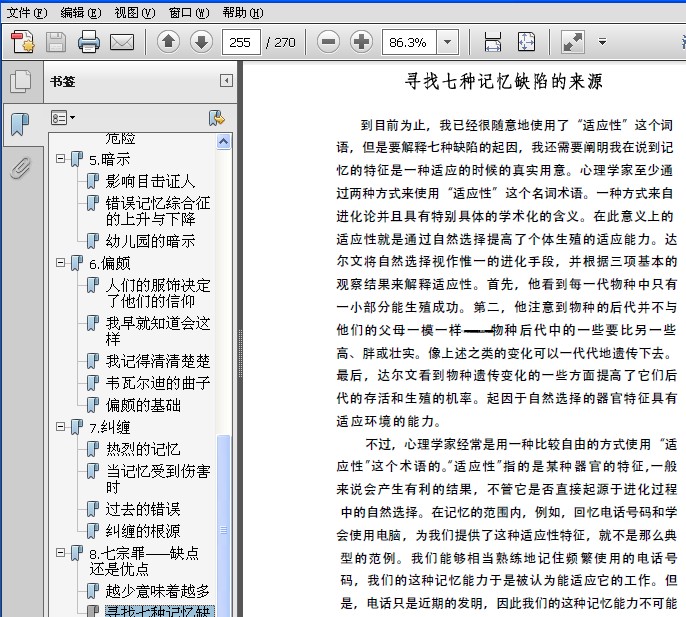Open bookmark options menu dropdown

63,118
